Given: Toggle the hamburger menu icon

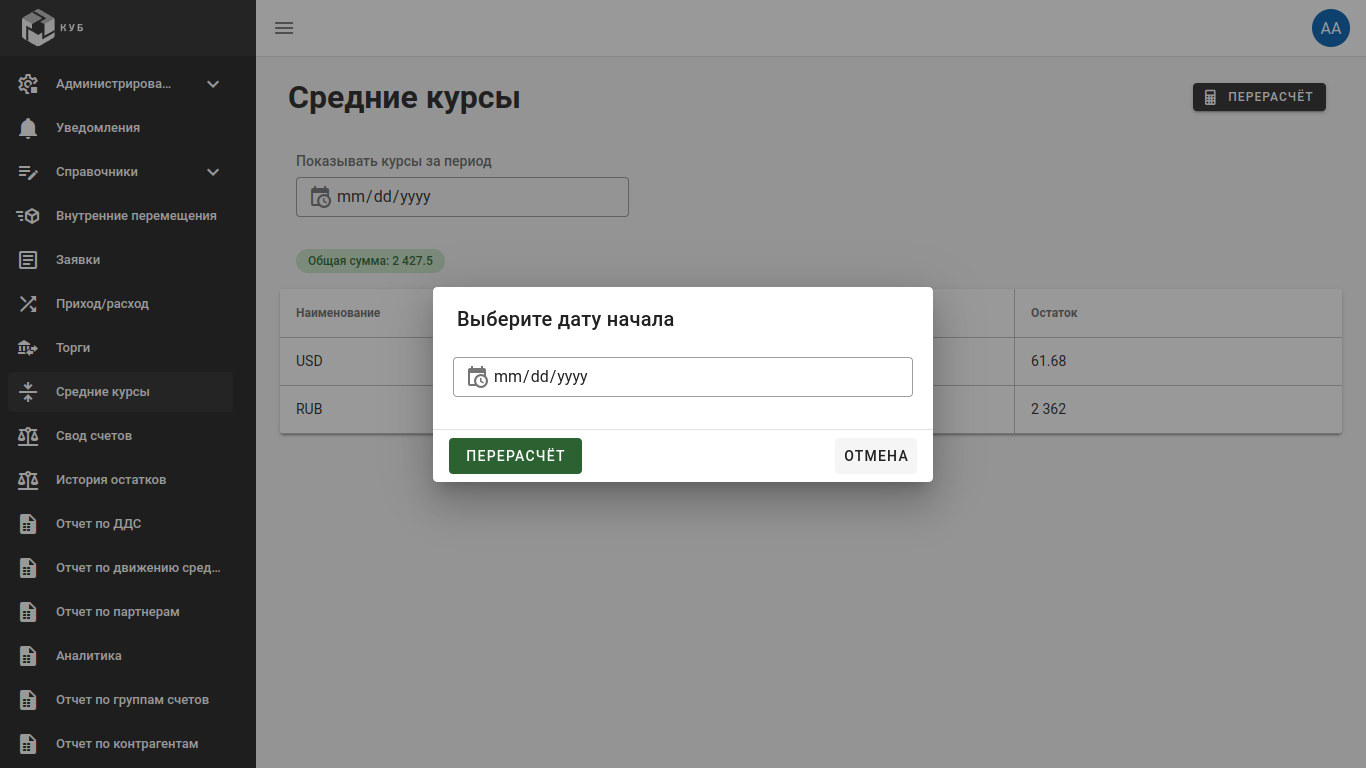Looking at the screenshot, I should tap(284, 28).
